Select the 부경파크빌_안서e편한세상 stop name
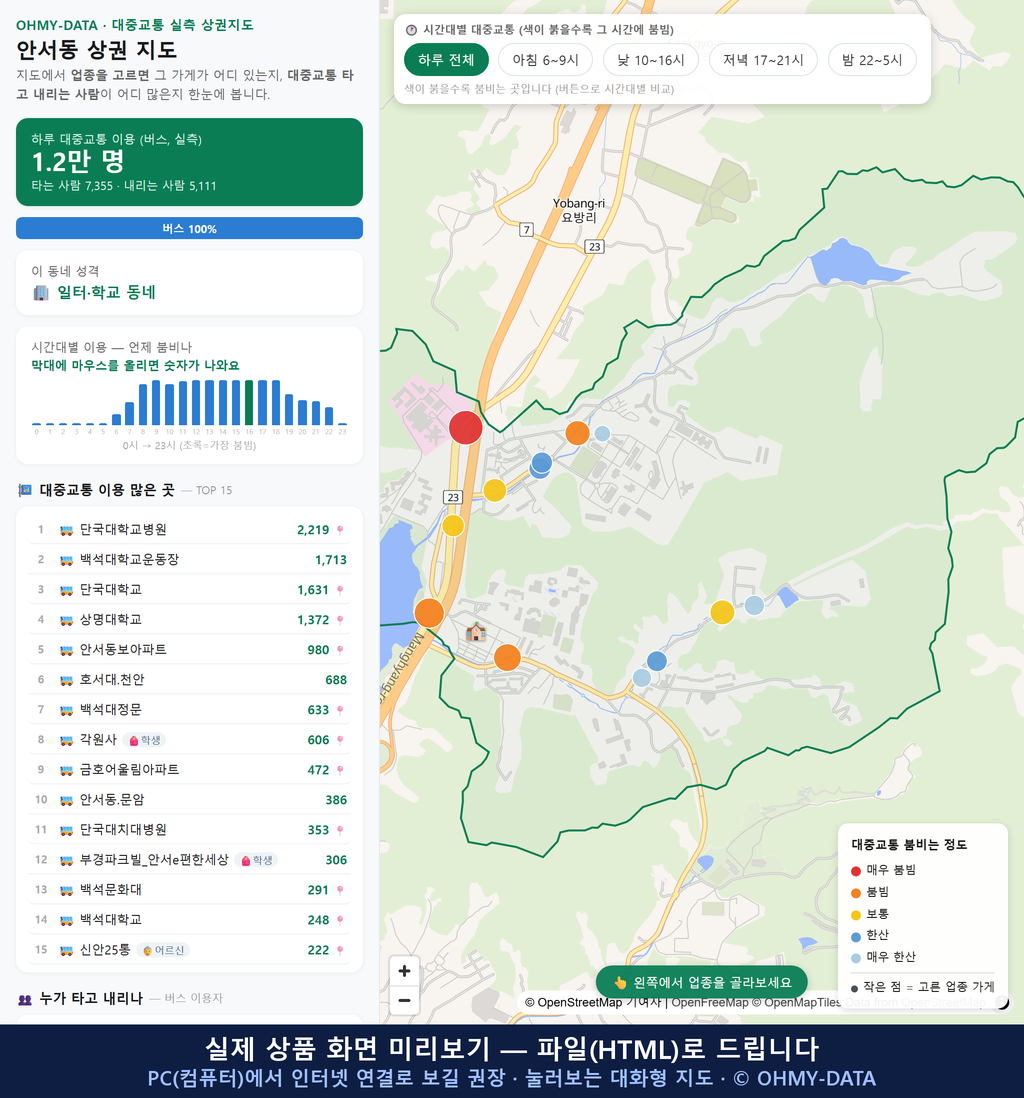The width and height of the screenshot is (1024, 1098). (154, 860)
